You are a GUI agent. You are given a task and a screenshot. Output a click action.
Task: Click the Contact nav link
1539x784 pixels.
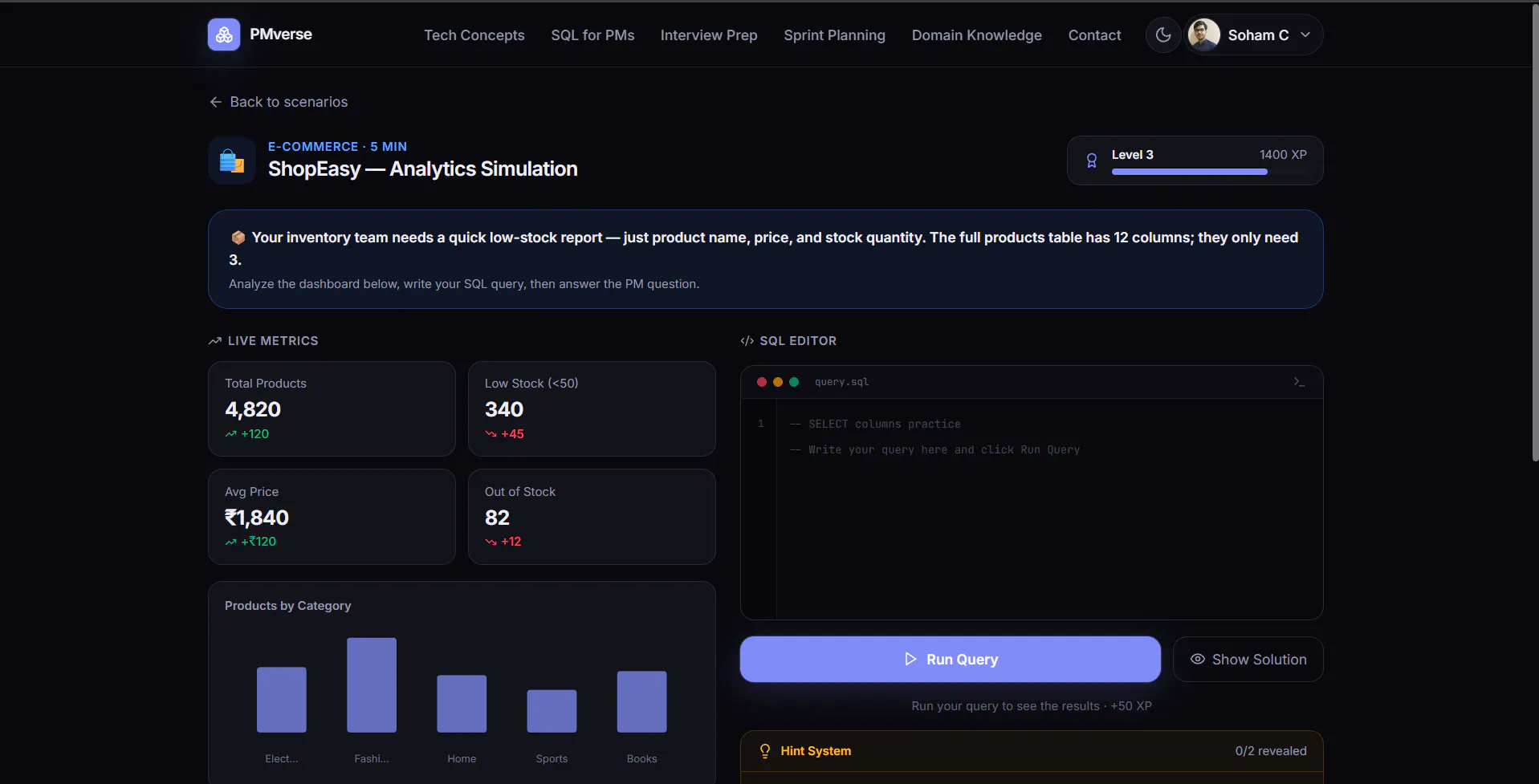point(1094,35)
